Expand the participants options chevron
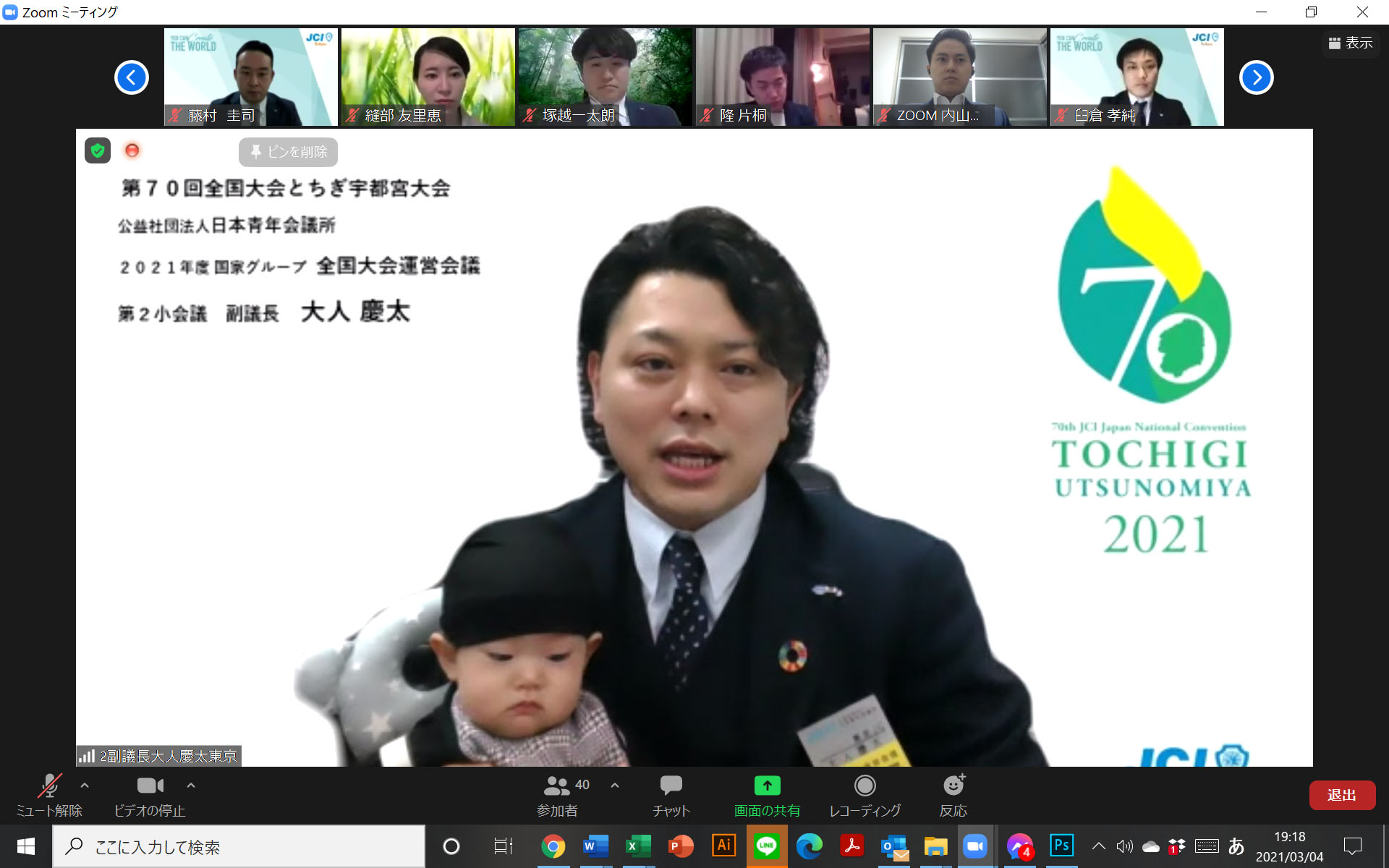The width and height of the screenshot is (1389, 868). click(x=615, y=786)
